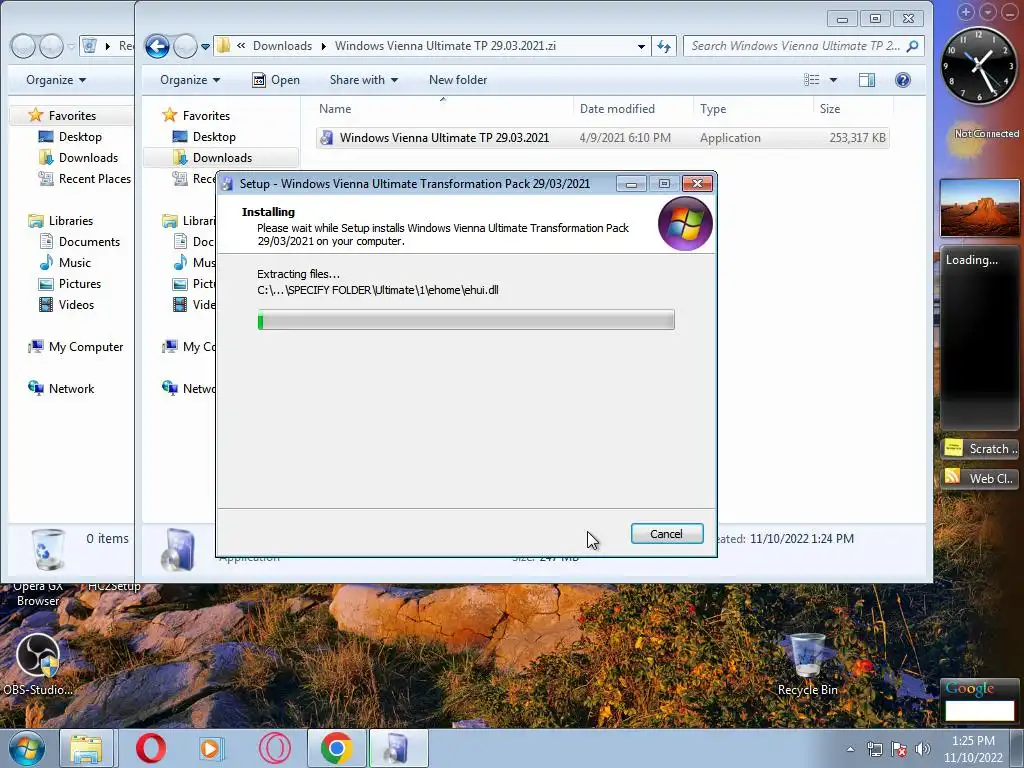Add a gadget with the plus button
Image resolution: width=1024 pixels, height=768 pixels.
coord(965,12)
